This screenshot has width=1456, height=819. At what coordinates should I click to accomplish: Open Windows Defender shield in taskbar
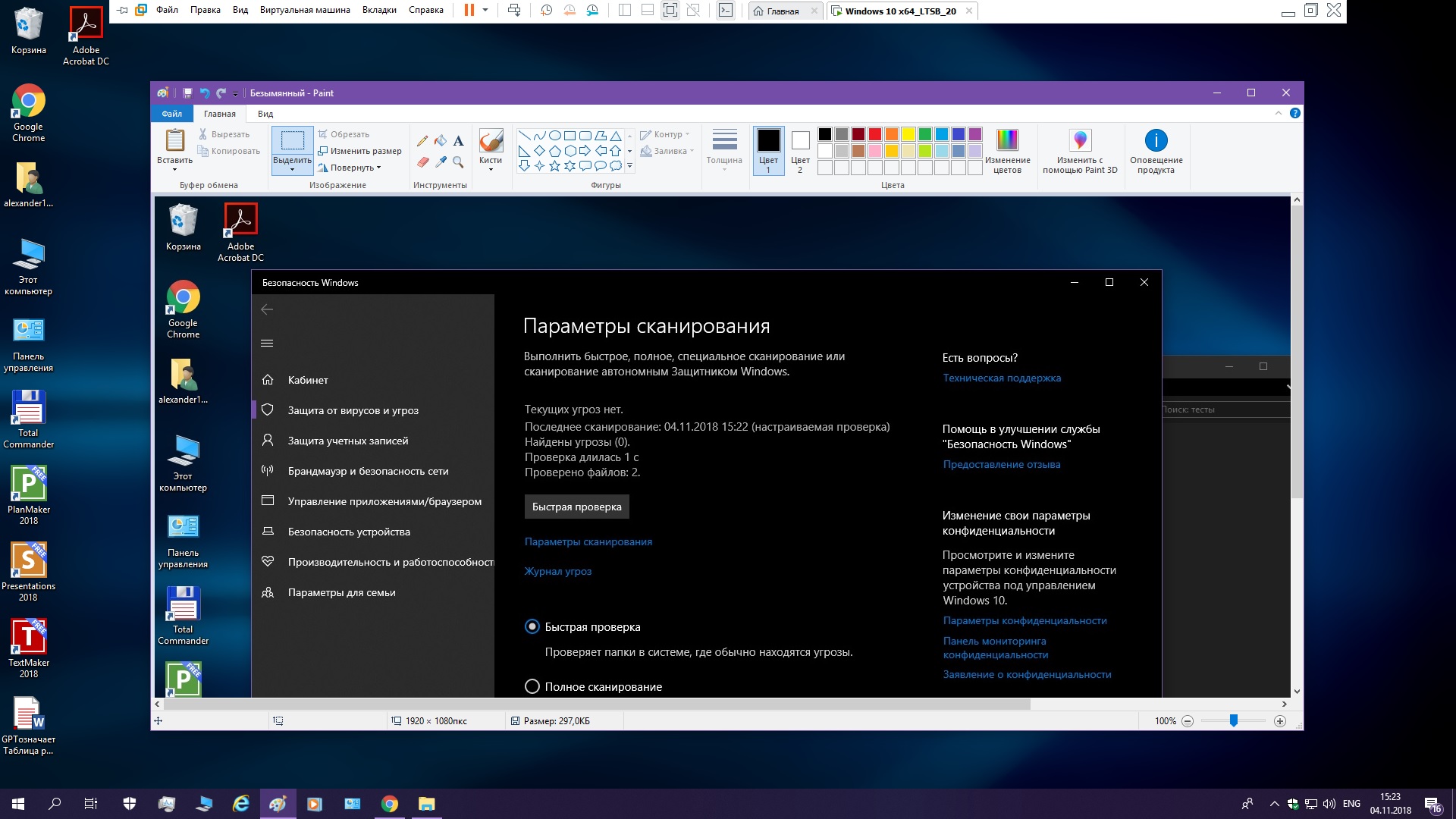(x=130, y=804)
